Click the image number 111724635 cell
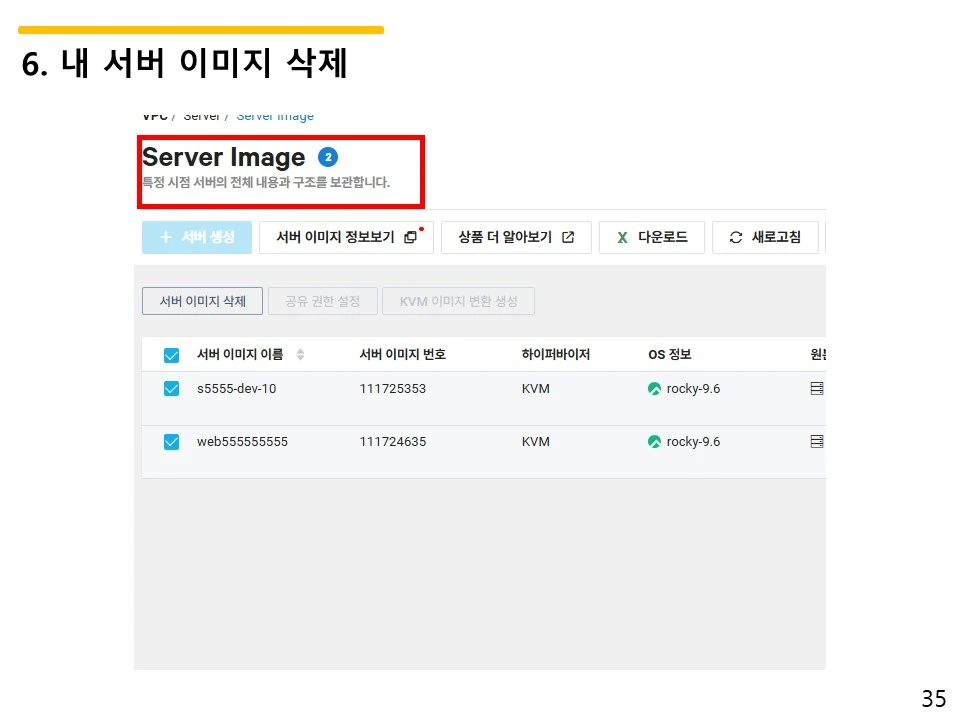The width and height of the screenshot is (960, 720). coord(394,442)
